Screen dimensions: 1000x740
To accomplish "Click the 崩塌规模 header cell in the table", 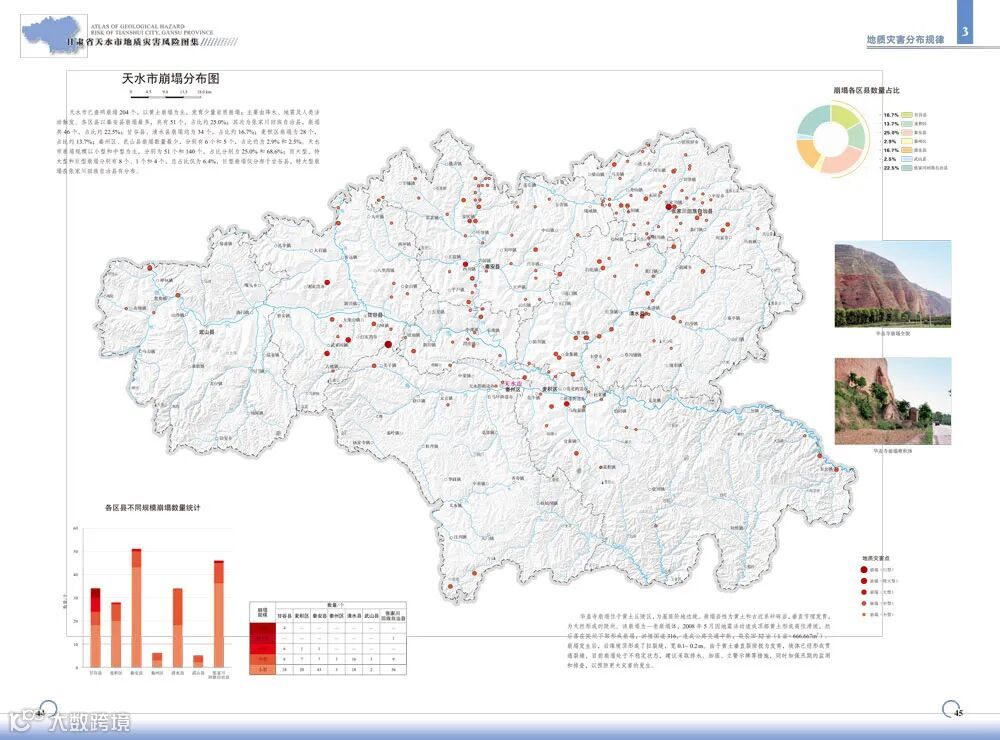I will coord(262,612).
